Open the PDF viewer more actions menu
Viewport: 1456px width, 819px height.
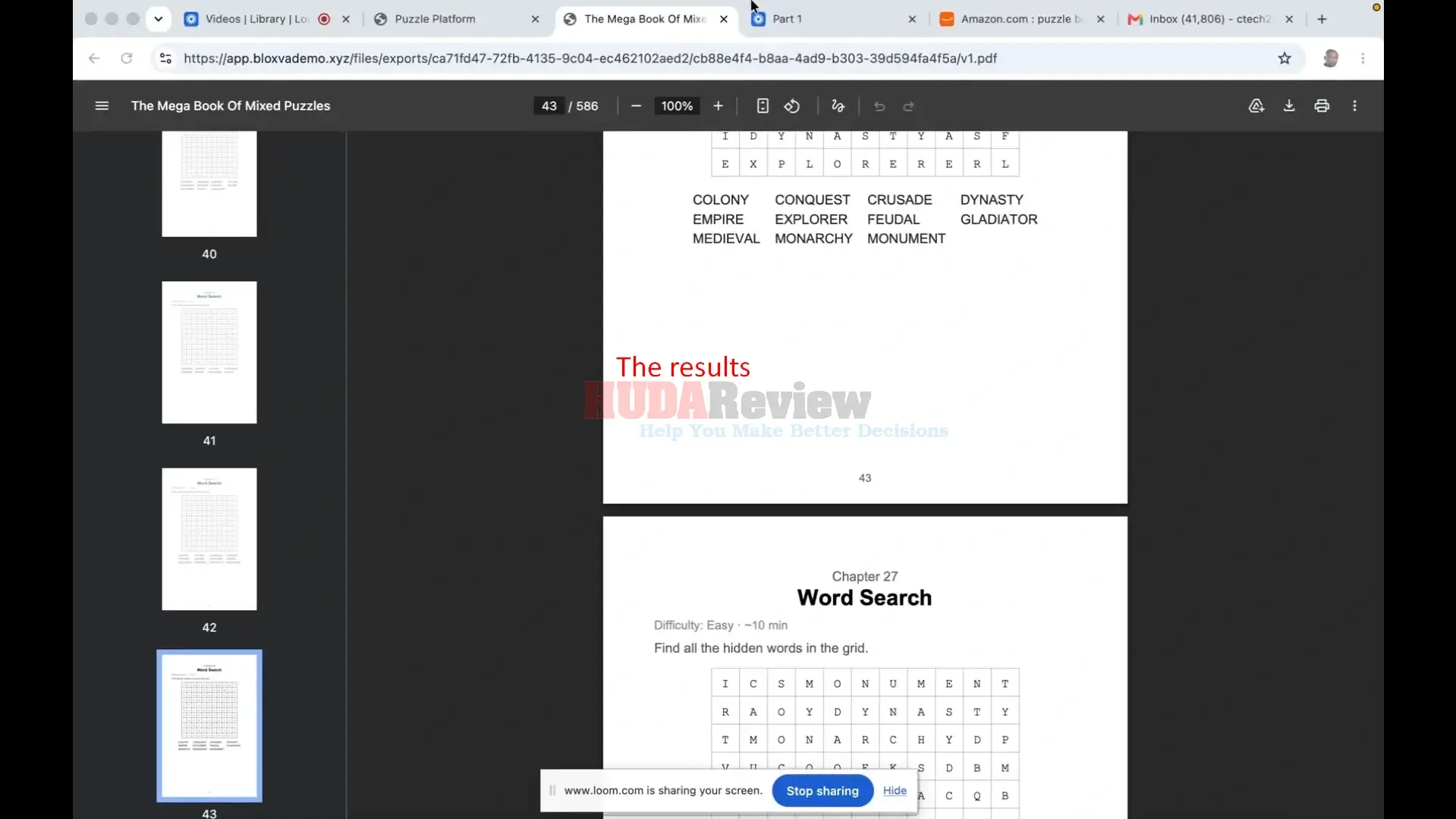1354,106
